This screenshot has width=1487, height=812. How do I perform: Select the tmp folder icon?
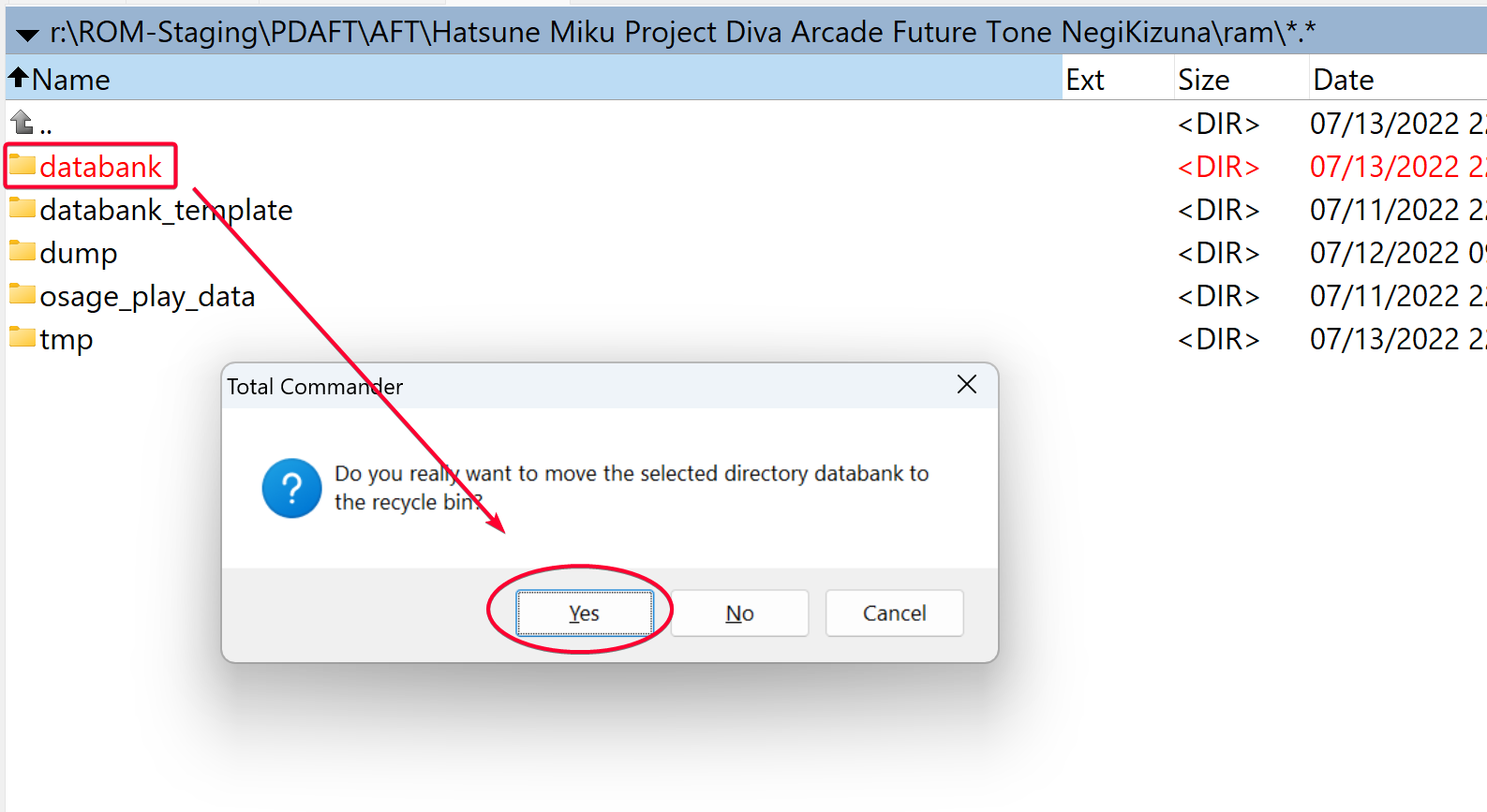tap(22, 338)
